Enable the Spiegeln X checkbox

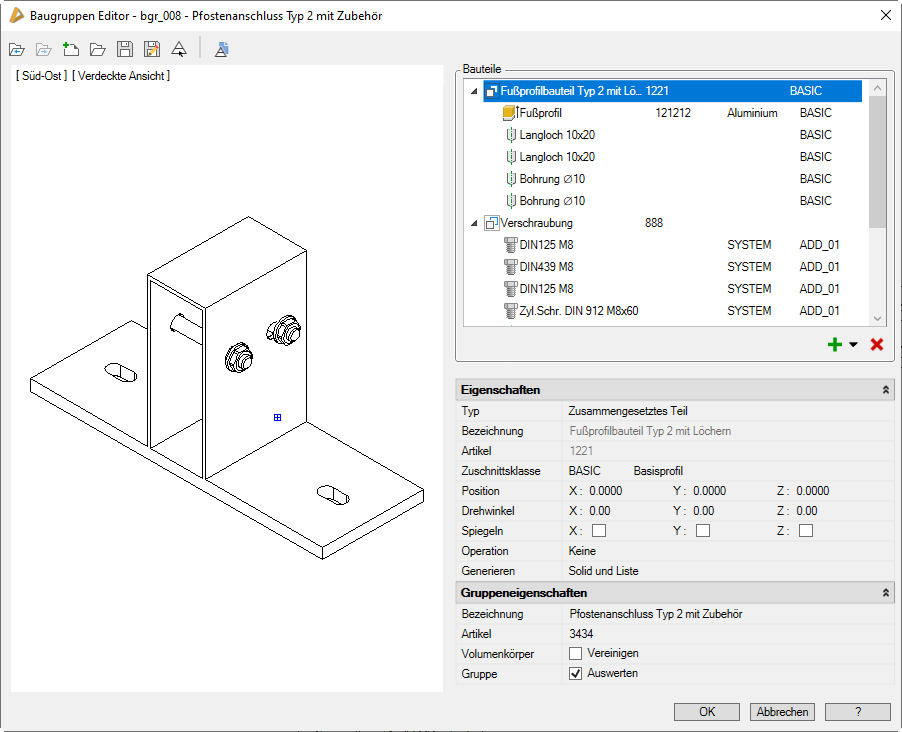coord(599,531)
